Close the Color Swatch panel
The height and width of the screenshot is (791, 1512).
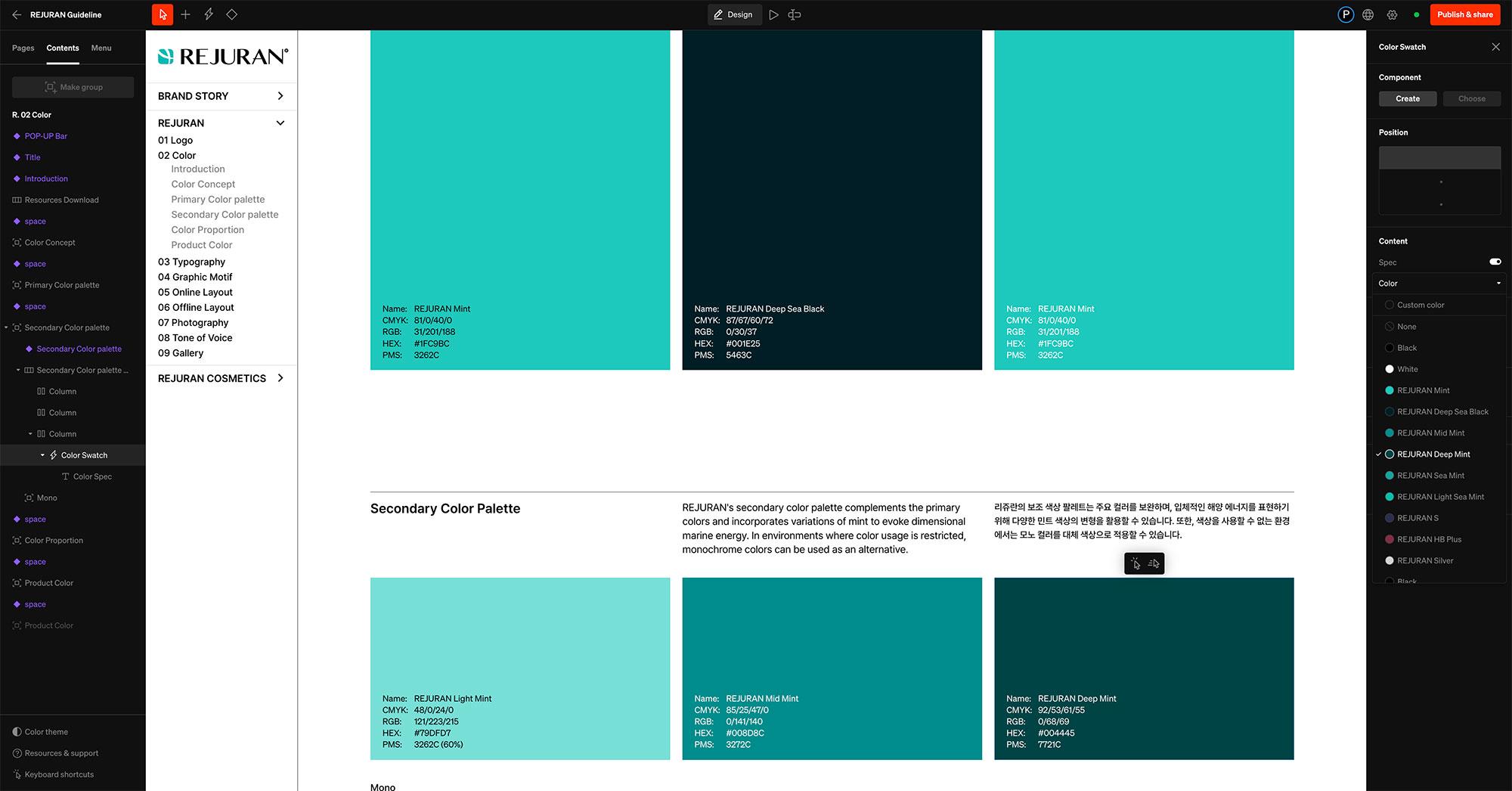click(x=1495, y=47)
